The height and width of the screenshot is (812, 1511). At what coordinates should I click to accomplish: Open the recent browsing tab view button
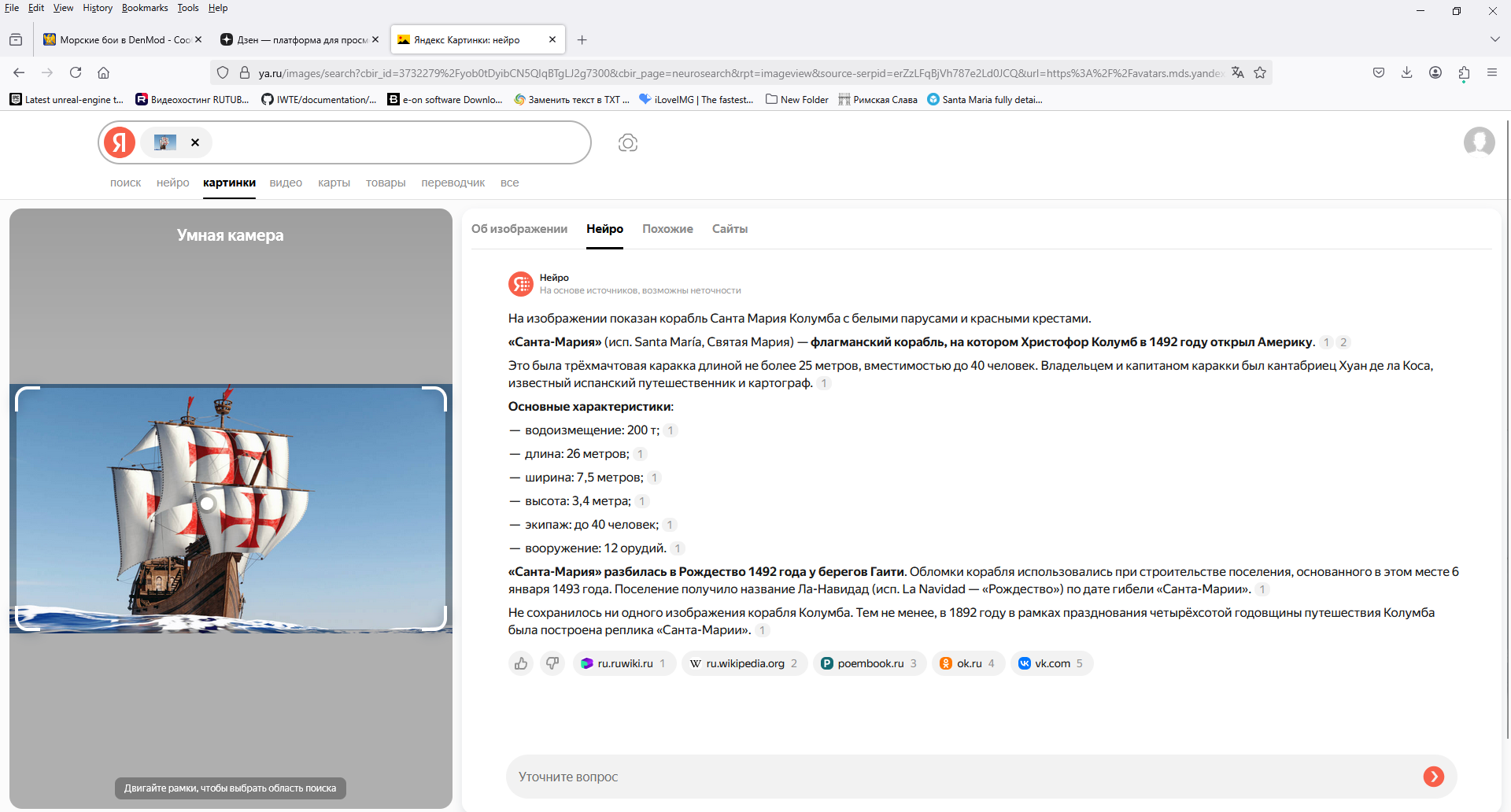[16, 39]
